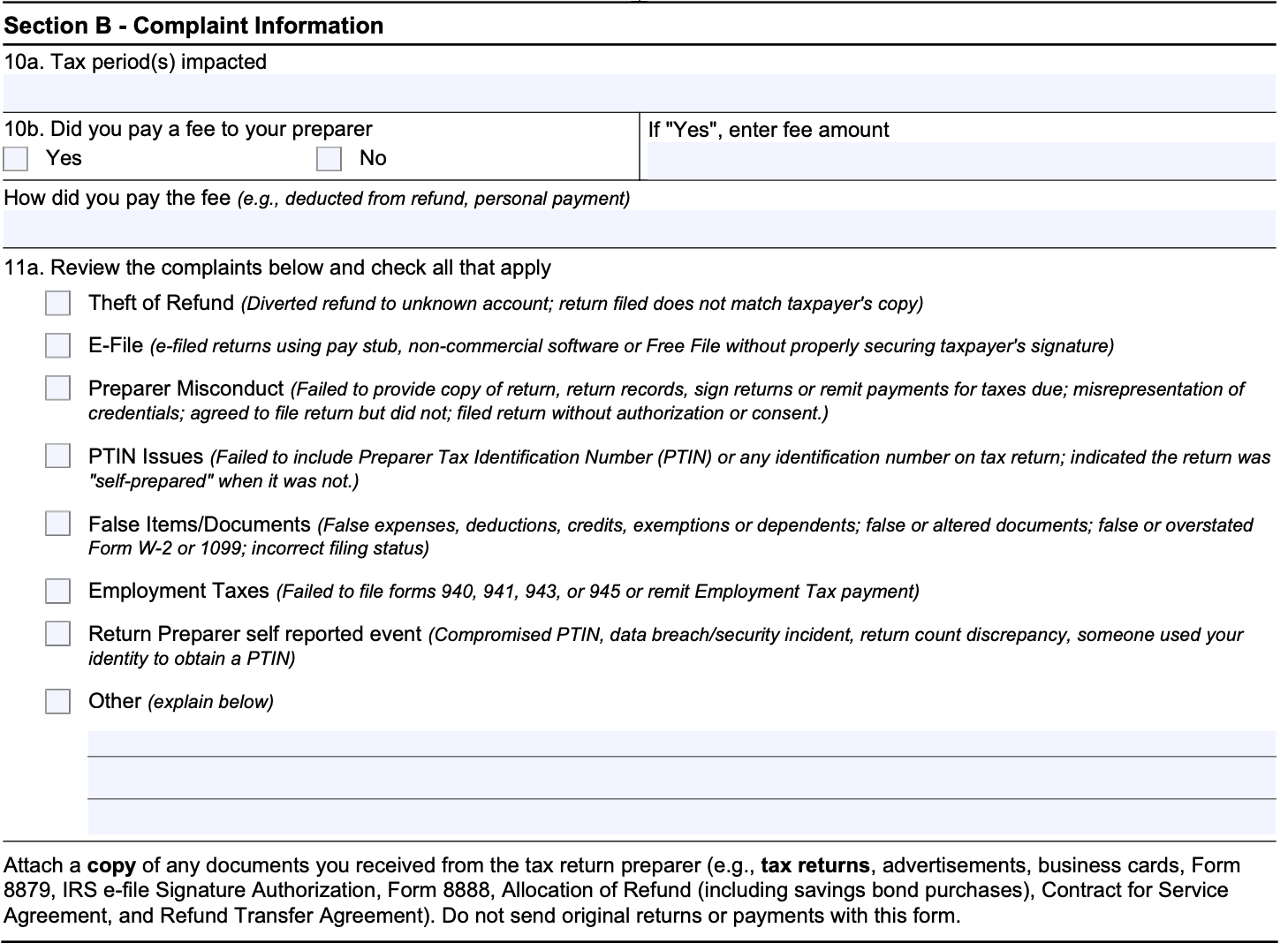Screen dimensions: 1288x943
Task: Focus the fee amount input field
Action: pos(961,161)
